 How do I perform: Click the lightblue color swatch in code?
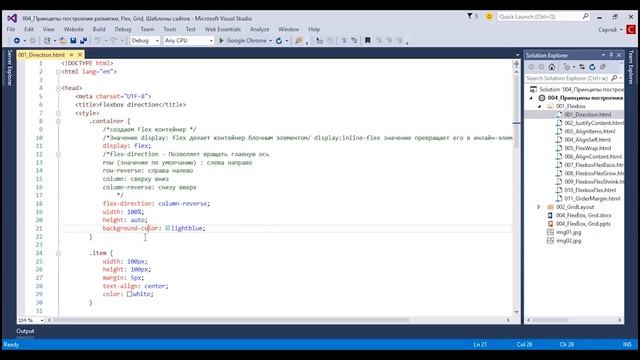point(168,228)
